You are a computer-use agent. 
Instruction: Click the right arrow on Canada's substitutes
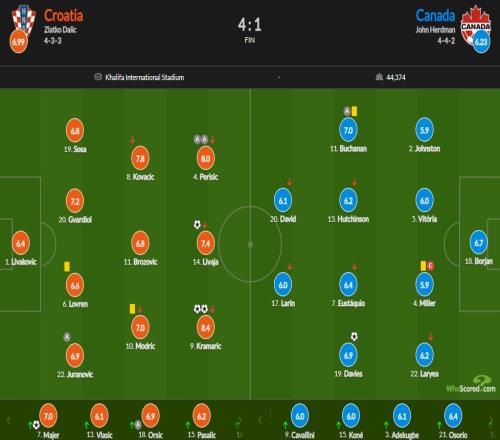click(x=491, y=421)
